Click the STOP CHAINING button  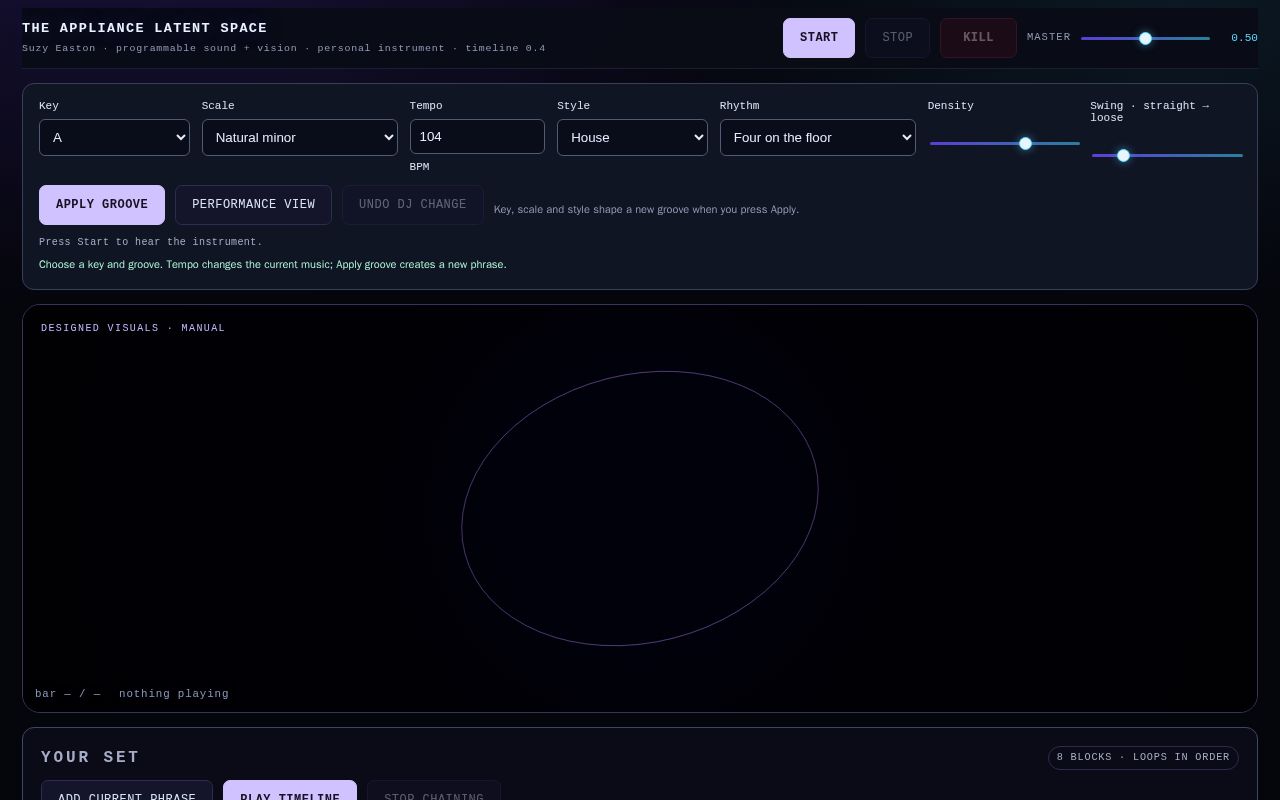pos(434,791)
